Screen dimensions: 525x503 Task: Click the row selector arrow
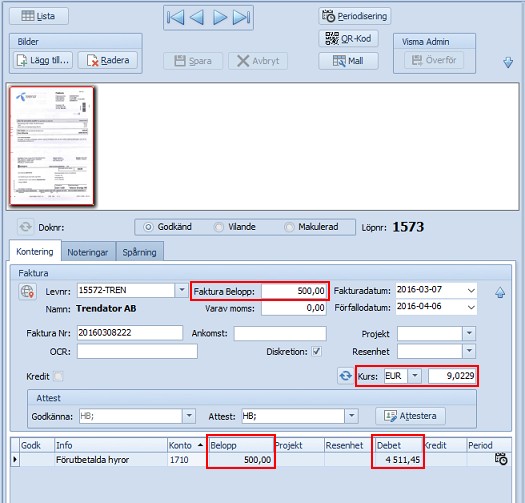(15, 459)
